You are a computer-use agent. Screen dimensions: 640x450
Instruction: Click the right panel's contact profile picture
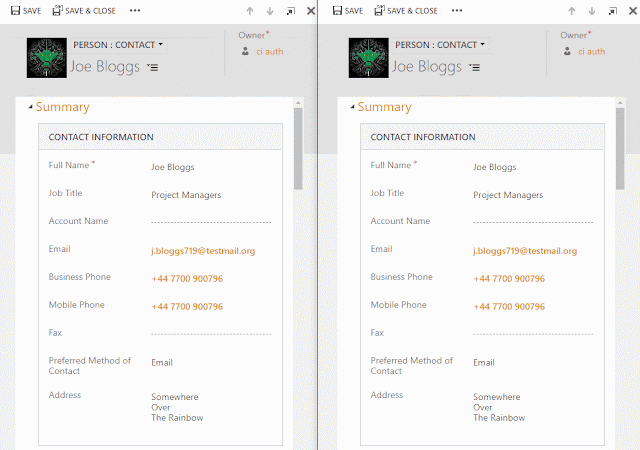click(368, 58)
